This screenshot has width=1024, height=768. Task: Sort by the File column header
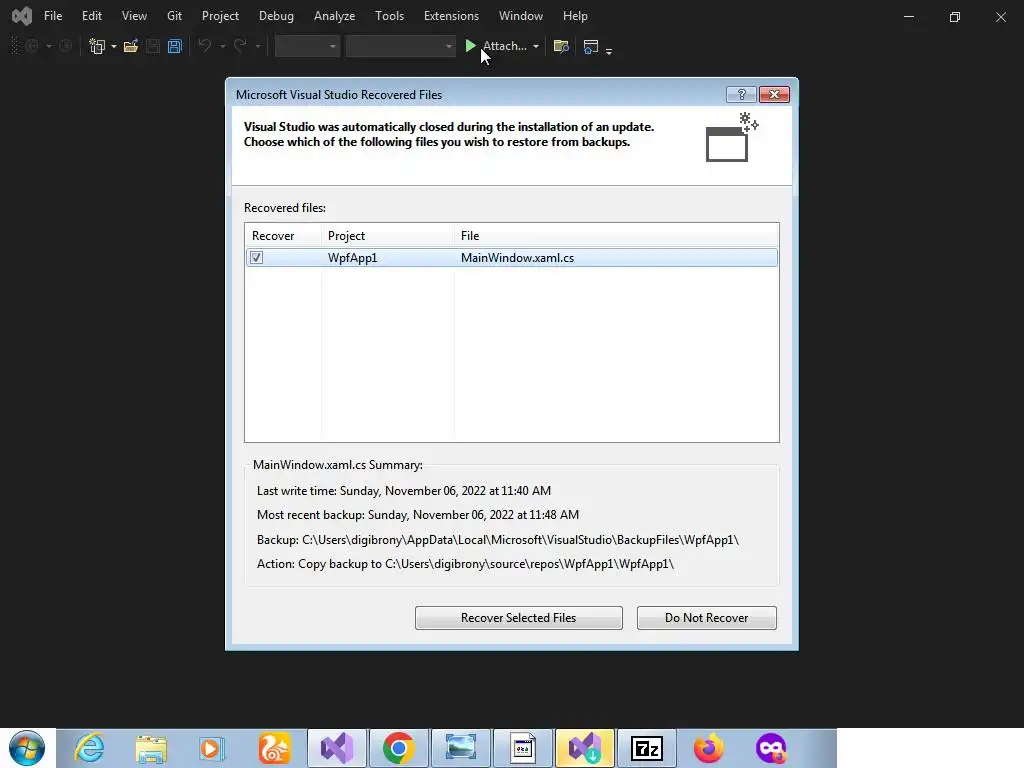(x=616, y=236)
